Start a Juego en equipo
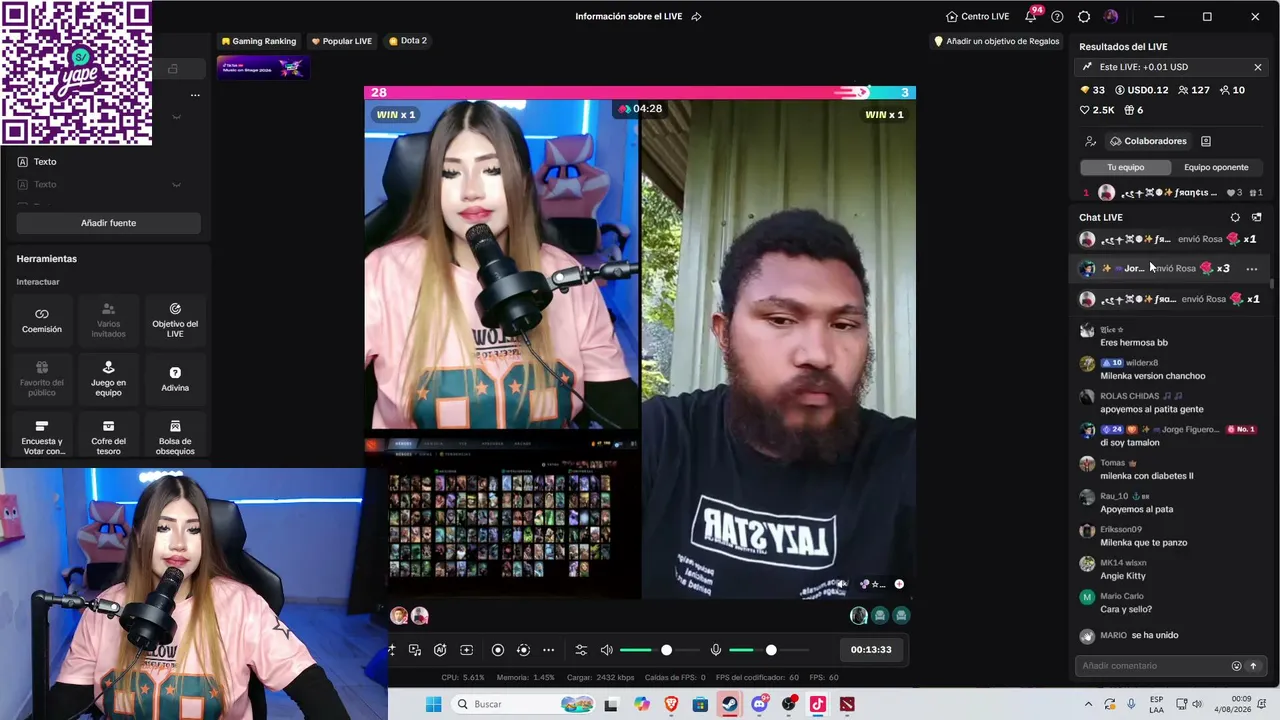Viewport: 1280px width, 720px height. (x=108, y=379)
